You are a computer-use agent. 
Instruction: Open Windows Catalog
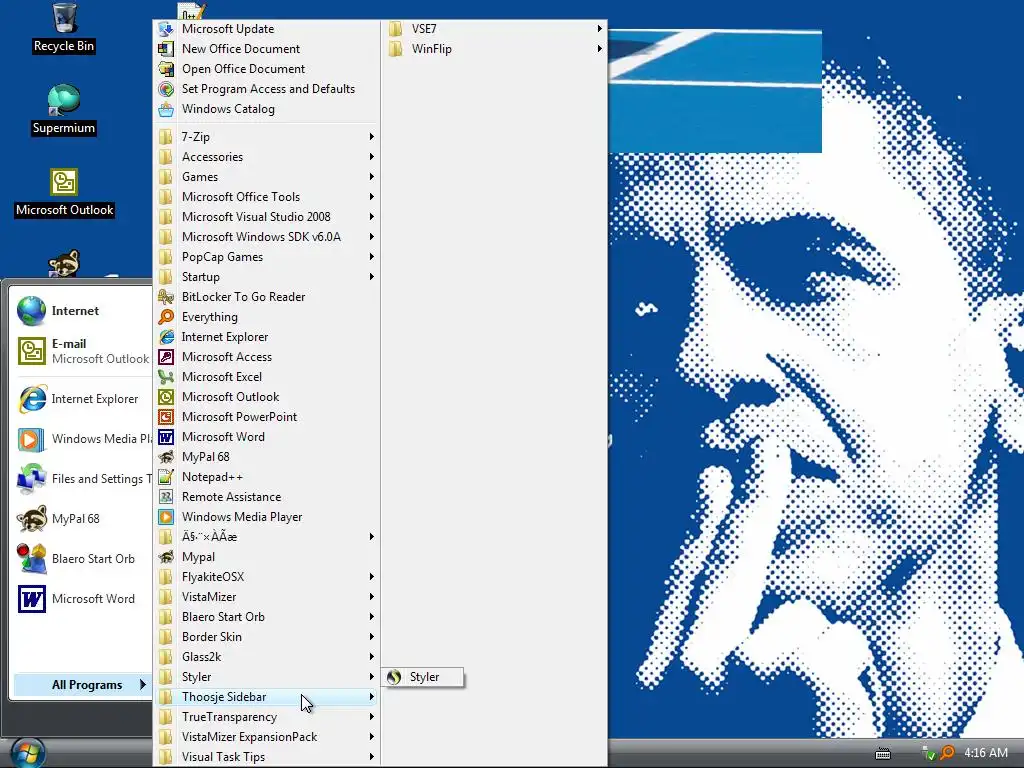point(266,109)
